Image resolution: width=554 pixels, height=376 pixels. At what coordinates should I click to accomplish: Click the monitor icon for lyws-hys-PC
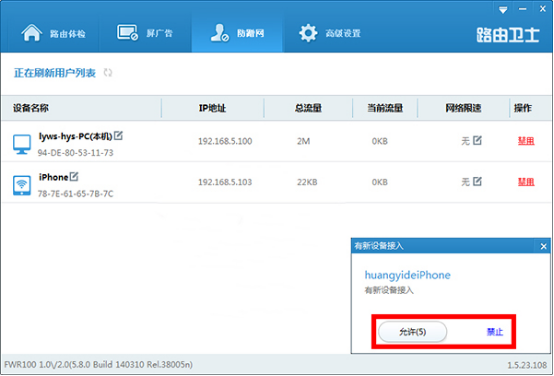click(22, 144)
